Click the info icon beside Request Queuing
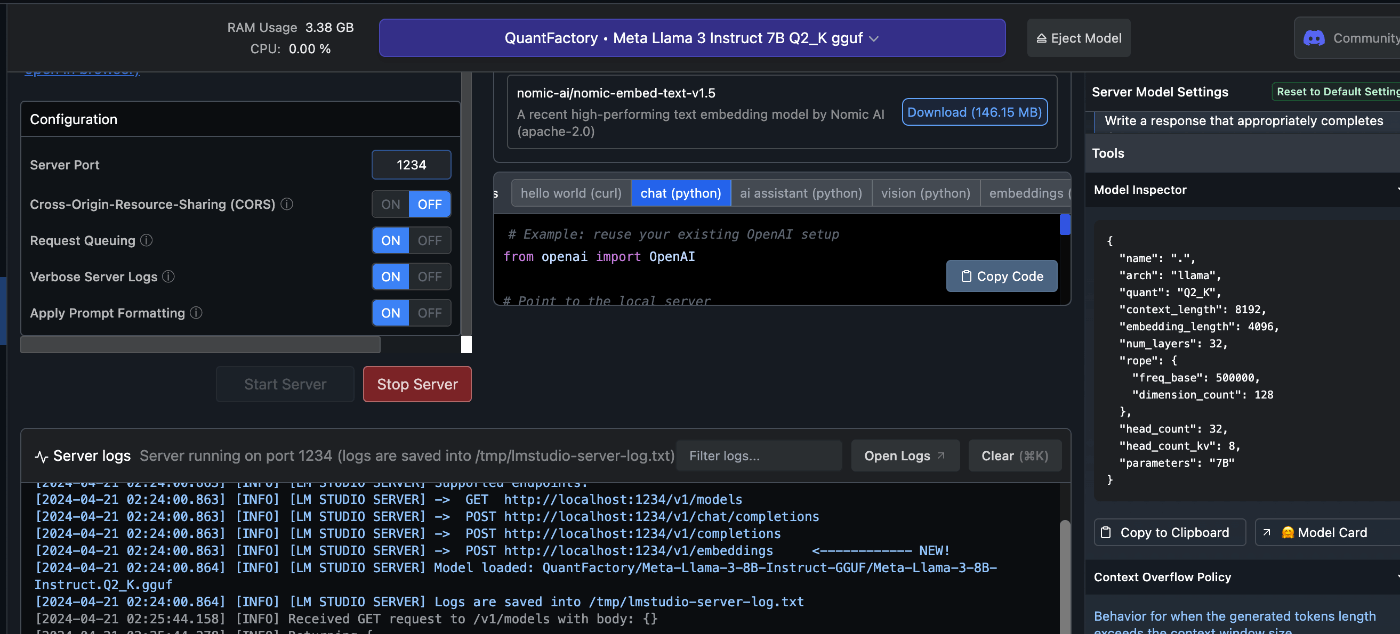 [146, 240]
